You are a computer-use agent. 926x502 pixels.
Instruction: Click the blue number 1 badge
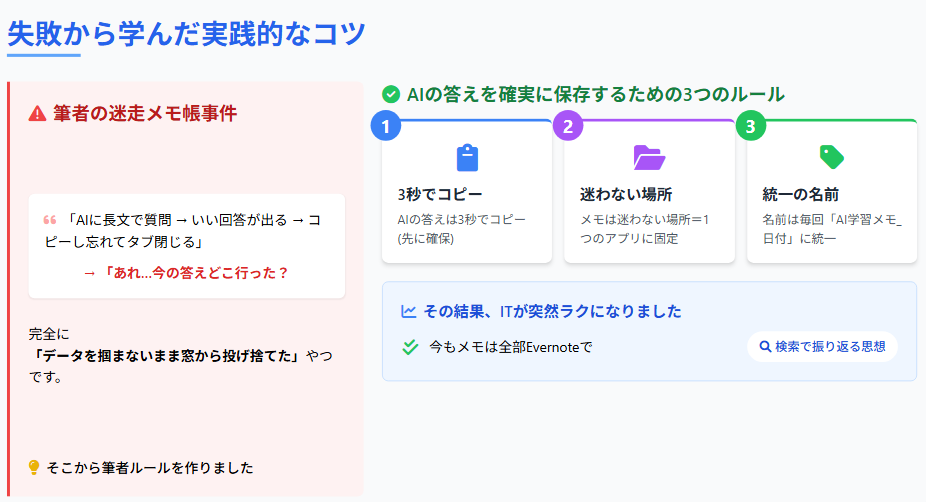tap(385, 126)
